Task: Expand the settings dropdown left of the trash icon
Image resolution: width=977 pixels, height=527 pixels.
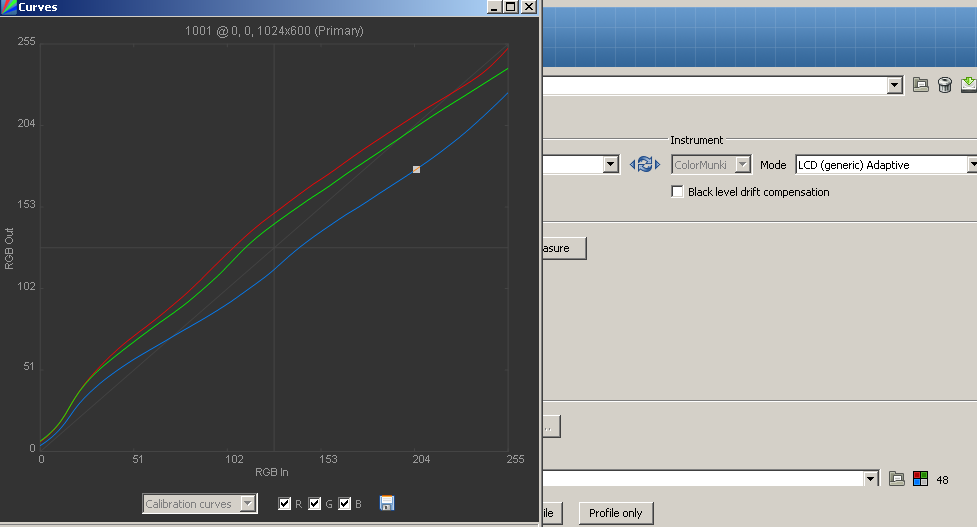Action: tap(895, 85)
